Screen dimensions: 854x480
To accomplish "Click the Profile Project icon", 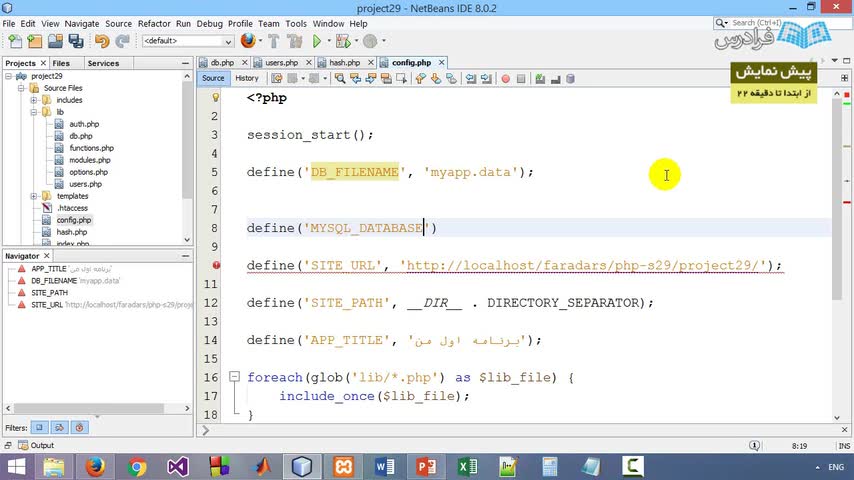I will [370, 41].
